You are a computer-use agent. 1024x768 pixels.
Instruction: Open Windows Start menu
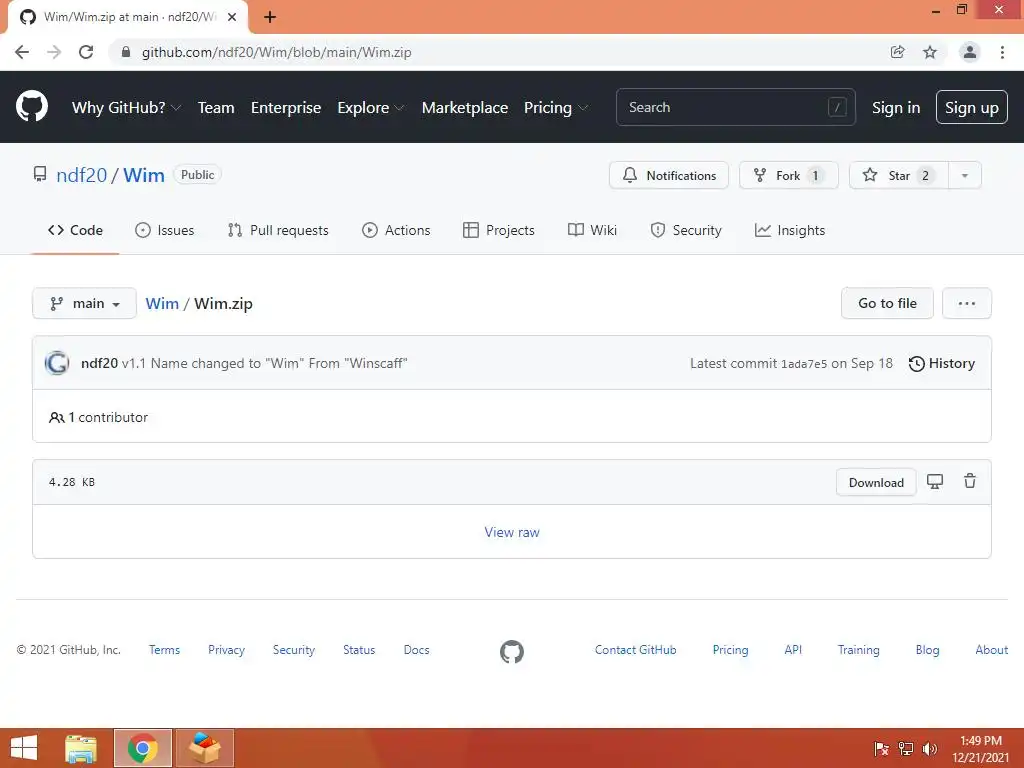[x=24, y=748]
